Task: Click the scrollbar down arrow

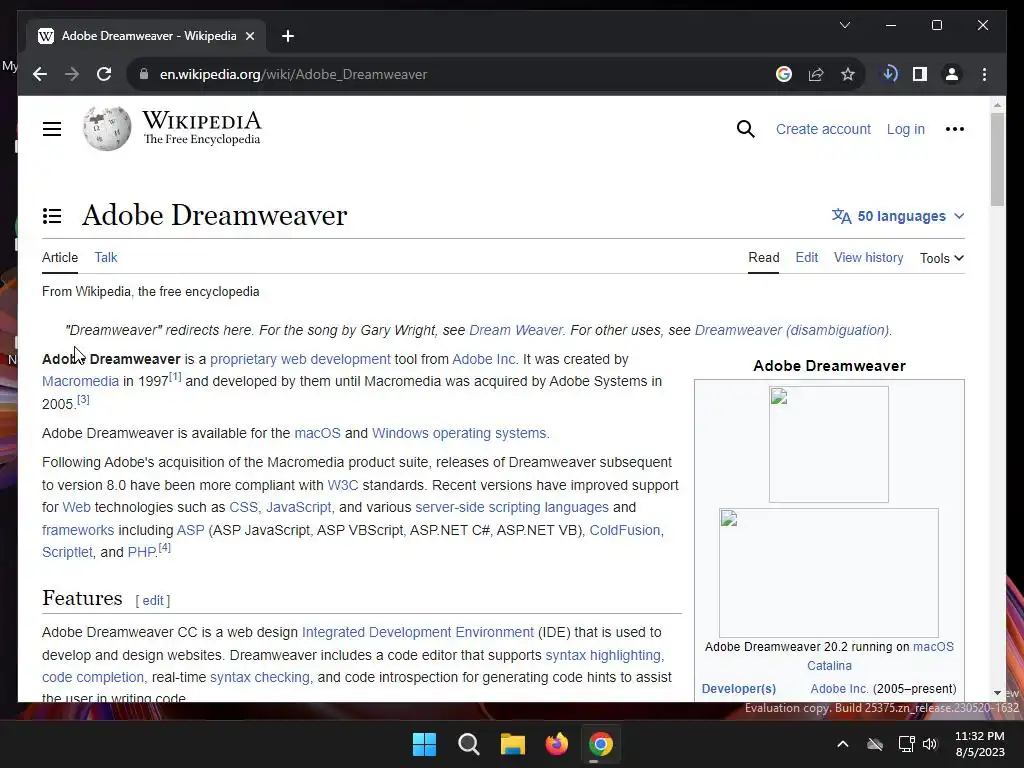Action: (x=997, y=693)
